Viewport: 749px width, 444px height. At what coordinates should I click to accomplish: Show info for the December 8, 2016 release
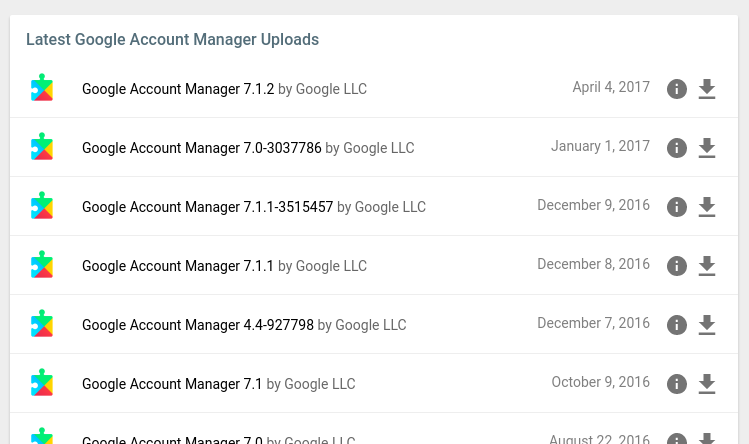(x=677, y=266)
